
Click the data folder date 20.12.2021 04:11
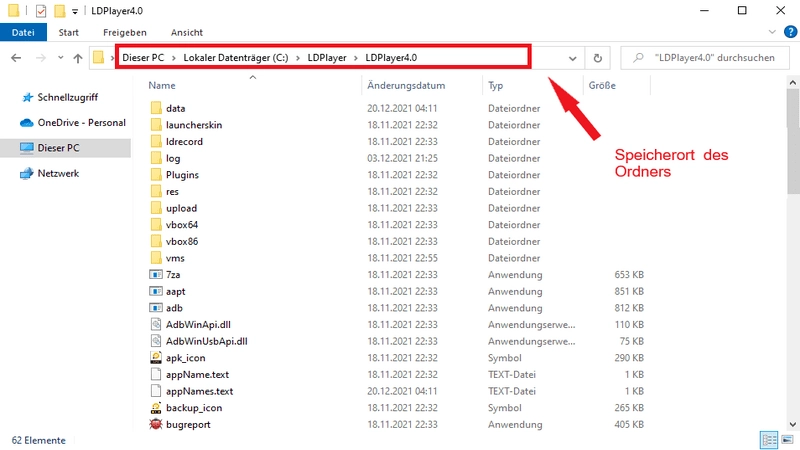point(402,108)
